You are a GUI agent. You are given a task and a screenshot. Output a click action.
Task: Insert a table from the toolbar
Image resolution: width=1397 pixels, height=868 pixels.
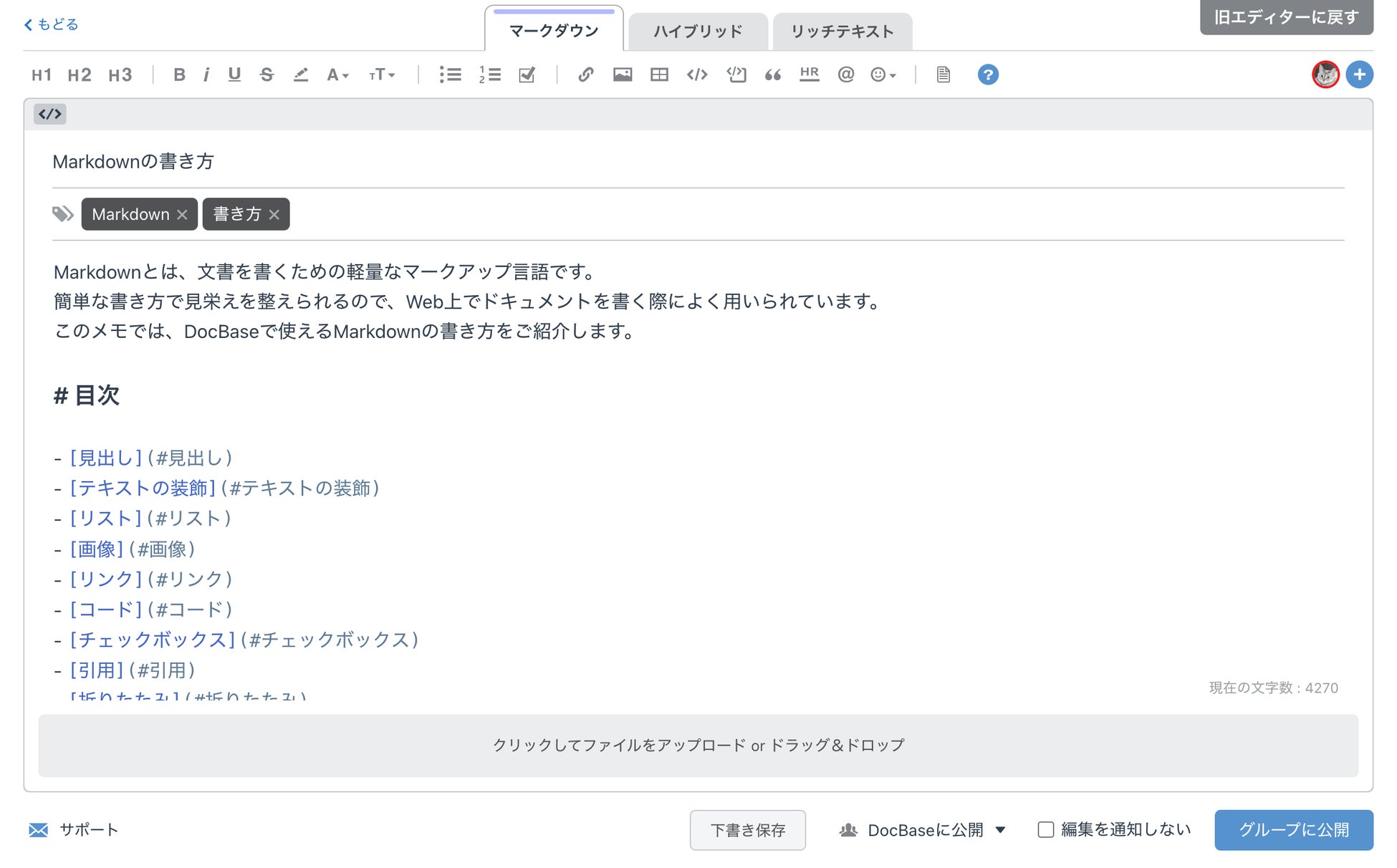[659, 74]
